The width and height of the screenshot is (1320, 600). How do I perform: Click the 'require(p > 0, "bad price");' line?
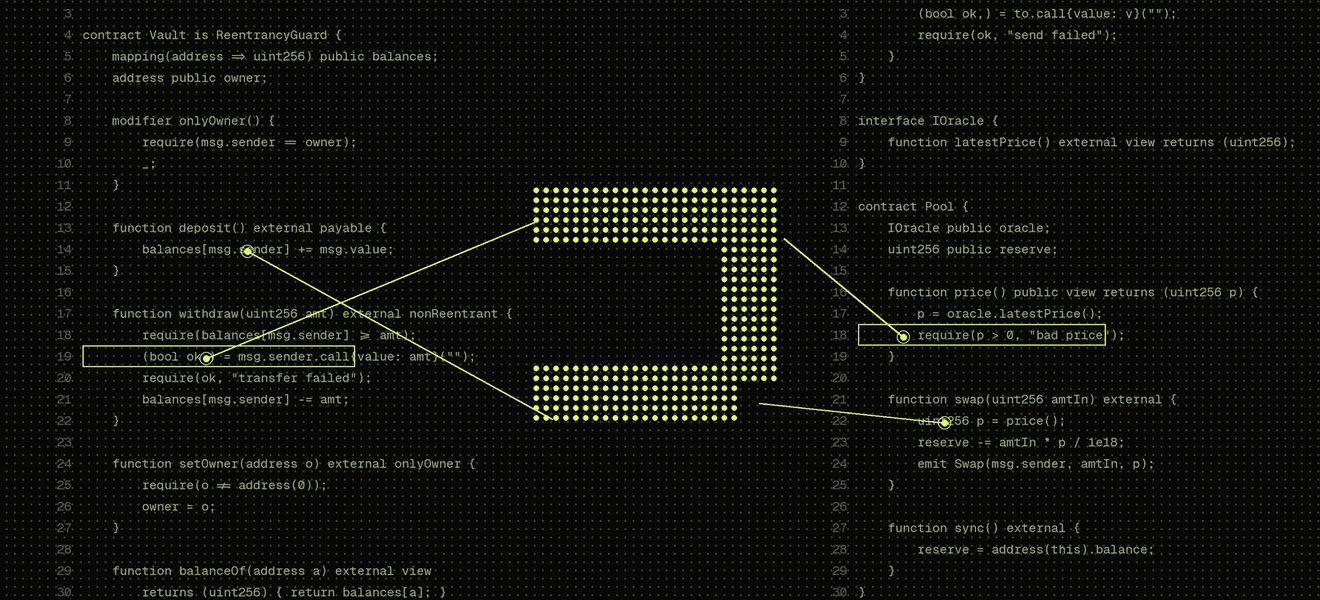click(x=1021, y=336)
